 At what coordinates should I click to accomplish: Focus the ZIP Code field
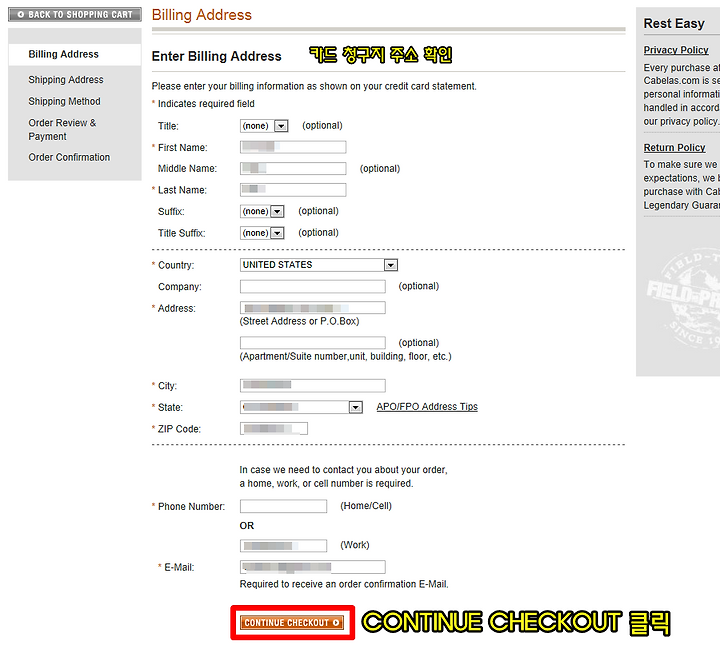coord(274,429)
